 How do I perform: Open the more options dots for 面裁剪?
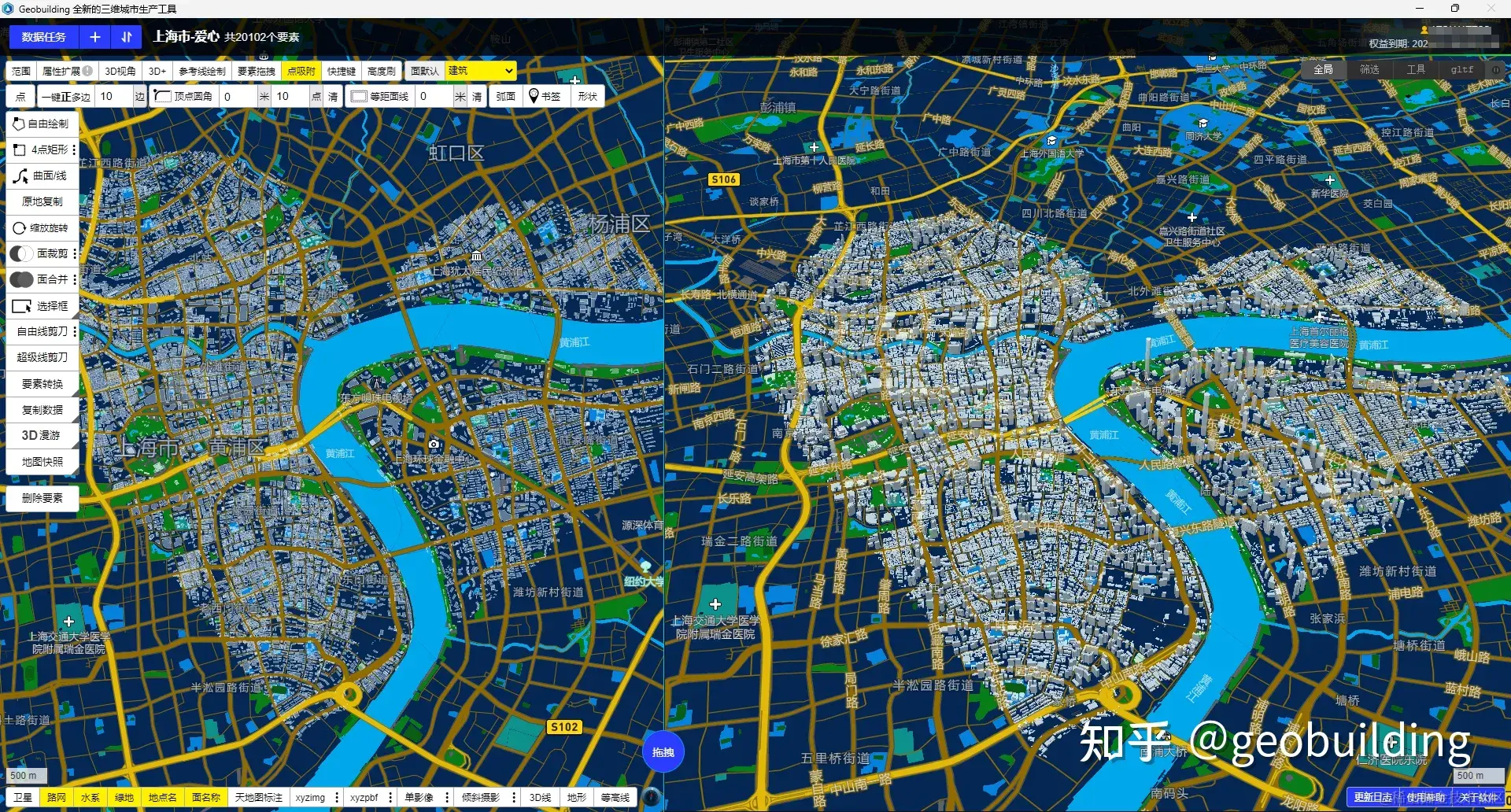tap(75, 253)
